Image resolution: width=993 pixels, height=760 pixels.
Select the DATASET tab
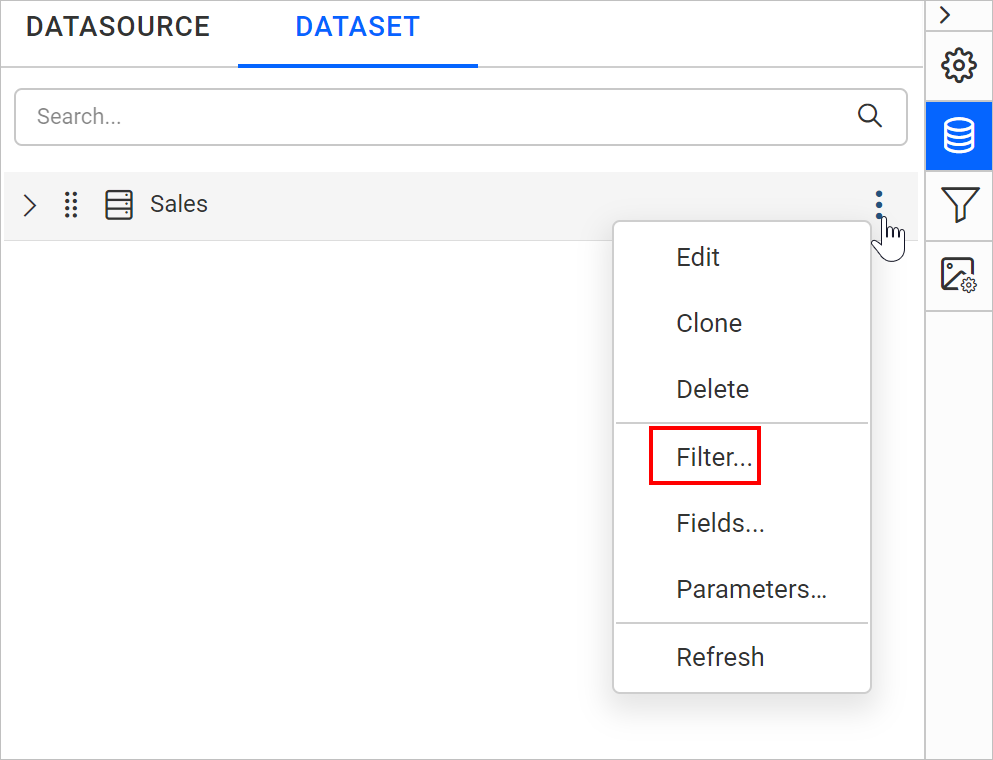point(357,27)
